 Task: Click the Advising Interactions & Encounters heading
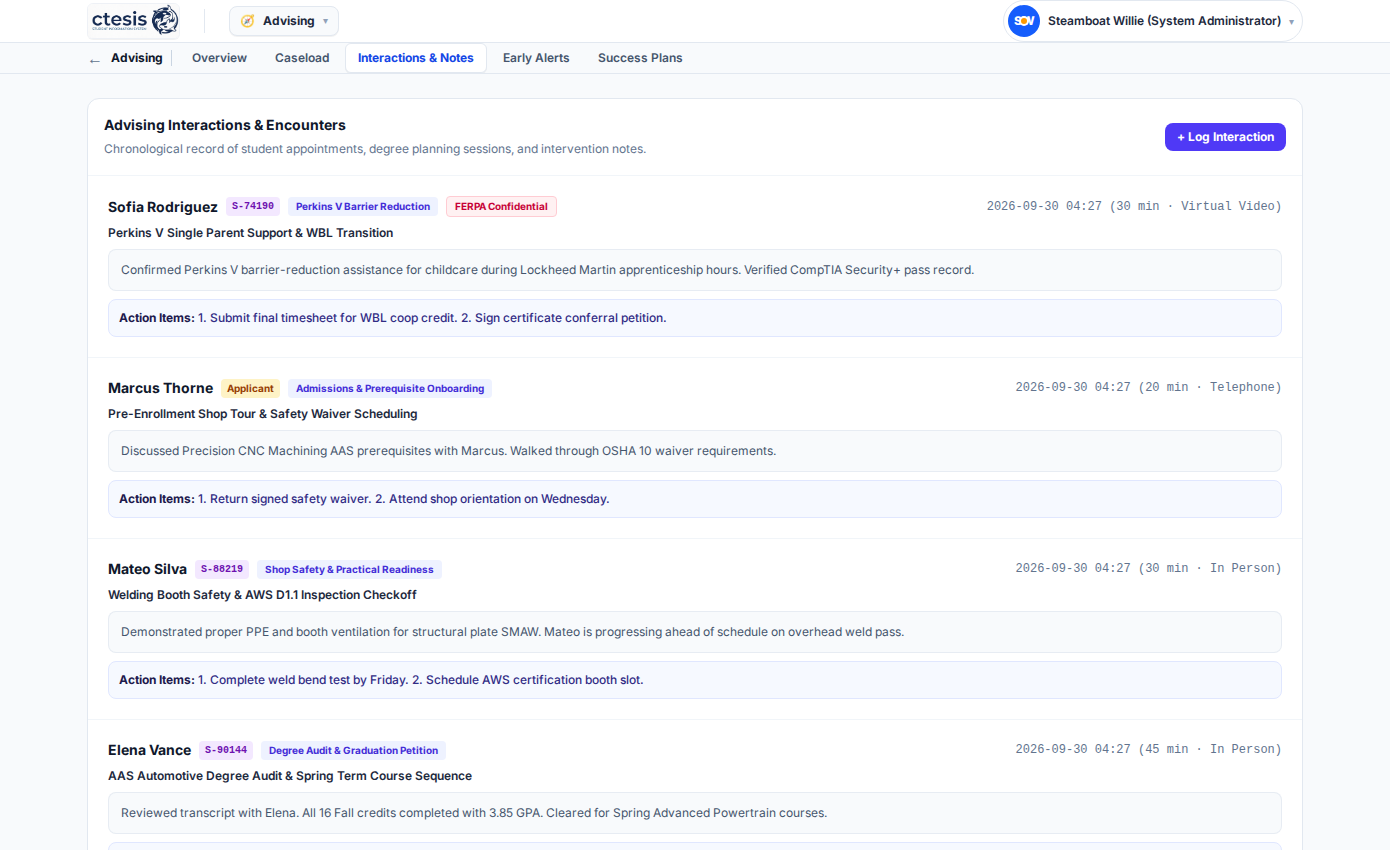pyautogui.click(x=225, y=125)
